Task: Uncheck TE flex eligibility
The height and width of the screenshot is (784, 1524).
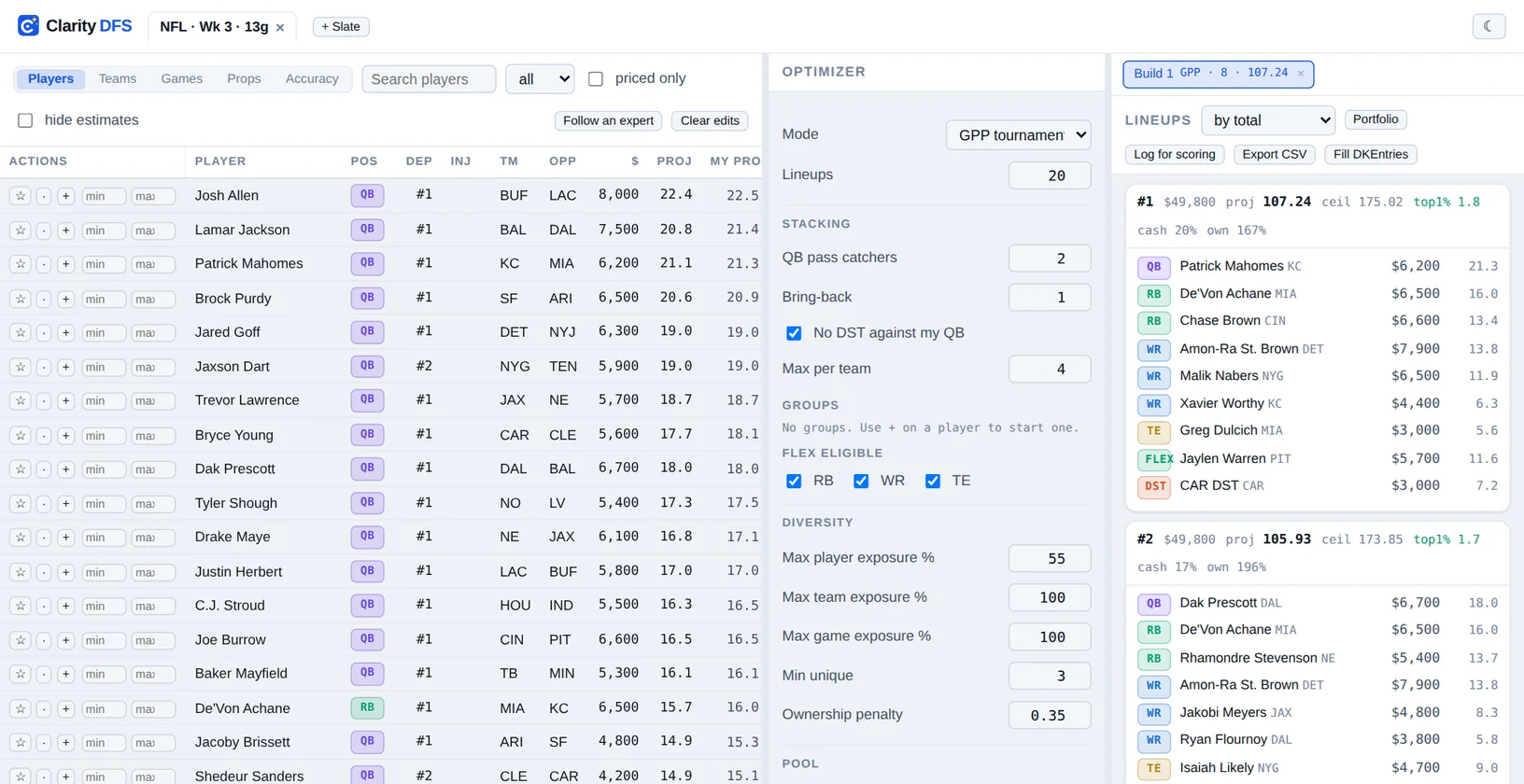Action: pos(933,482)
